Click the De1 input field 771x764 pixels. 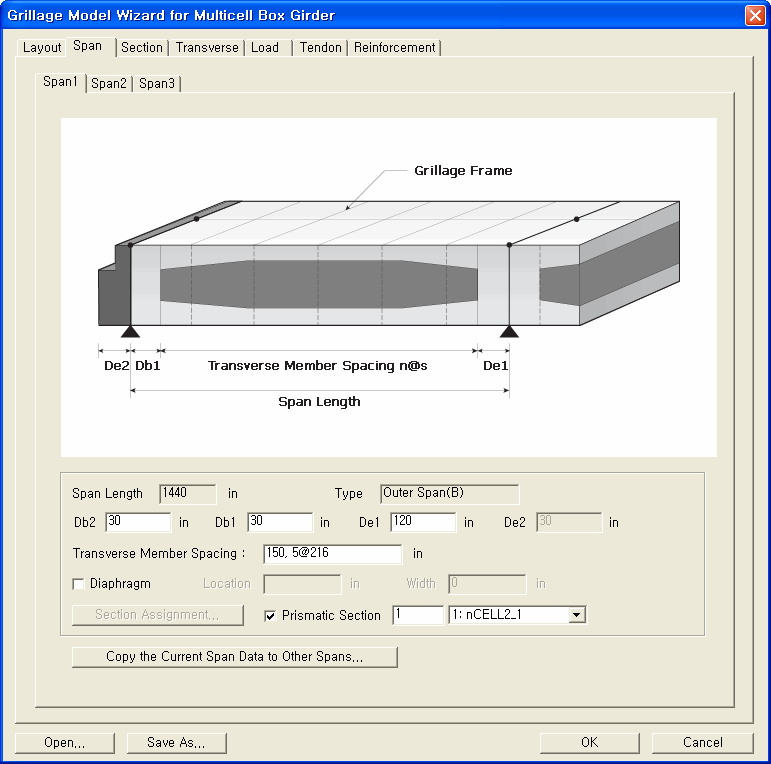pos(423,522)
